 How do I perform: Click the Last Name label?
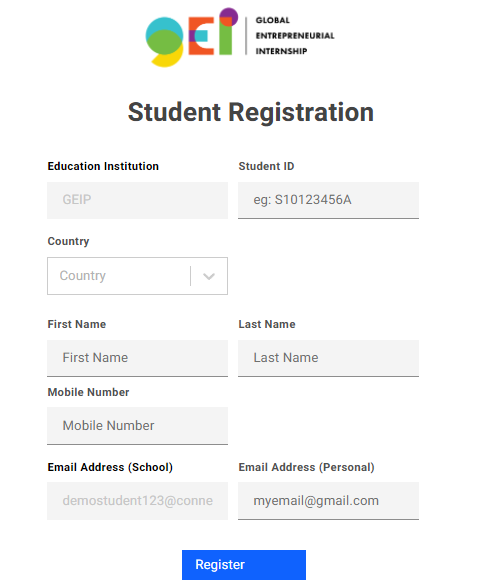pyautogui.click(x=267, y=324)
